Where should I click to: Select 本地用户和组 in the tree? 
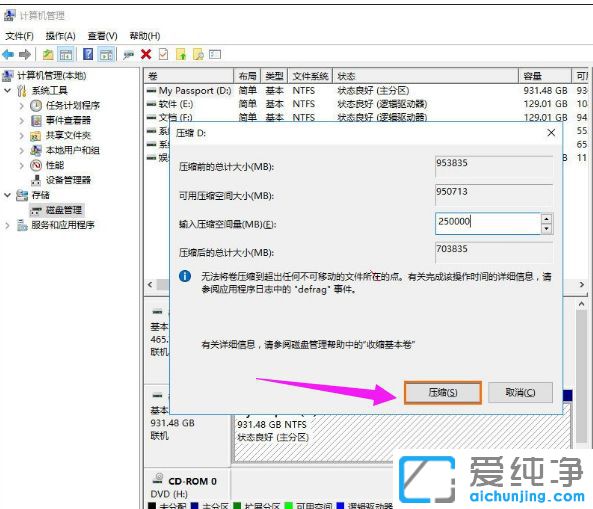click(73, 150)
